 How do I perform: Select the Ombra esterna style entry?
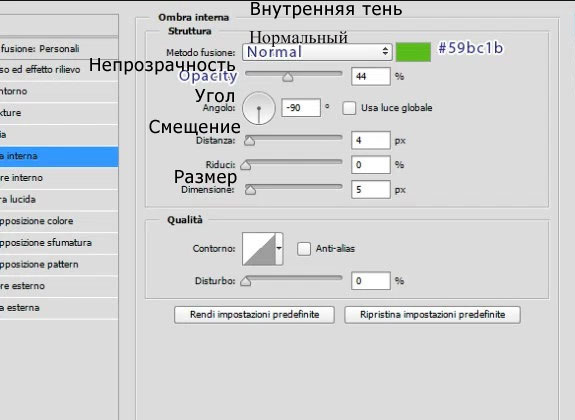[59, 308]
